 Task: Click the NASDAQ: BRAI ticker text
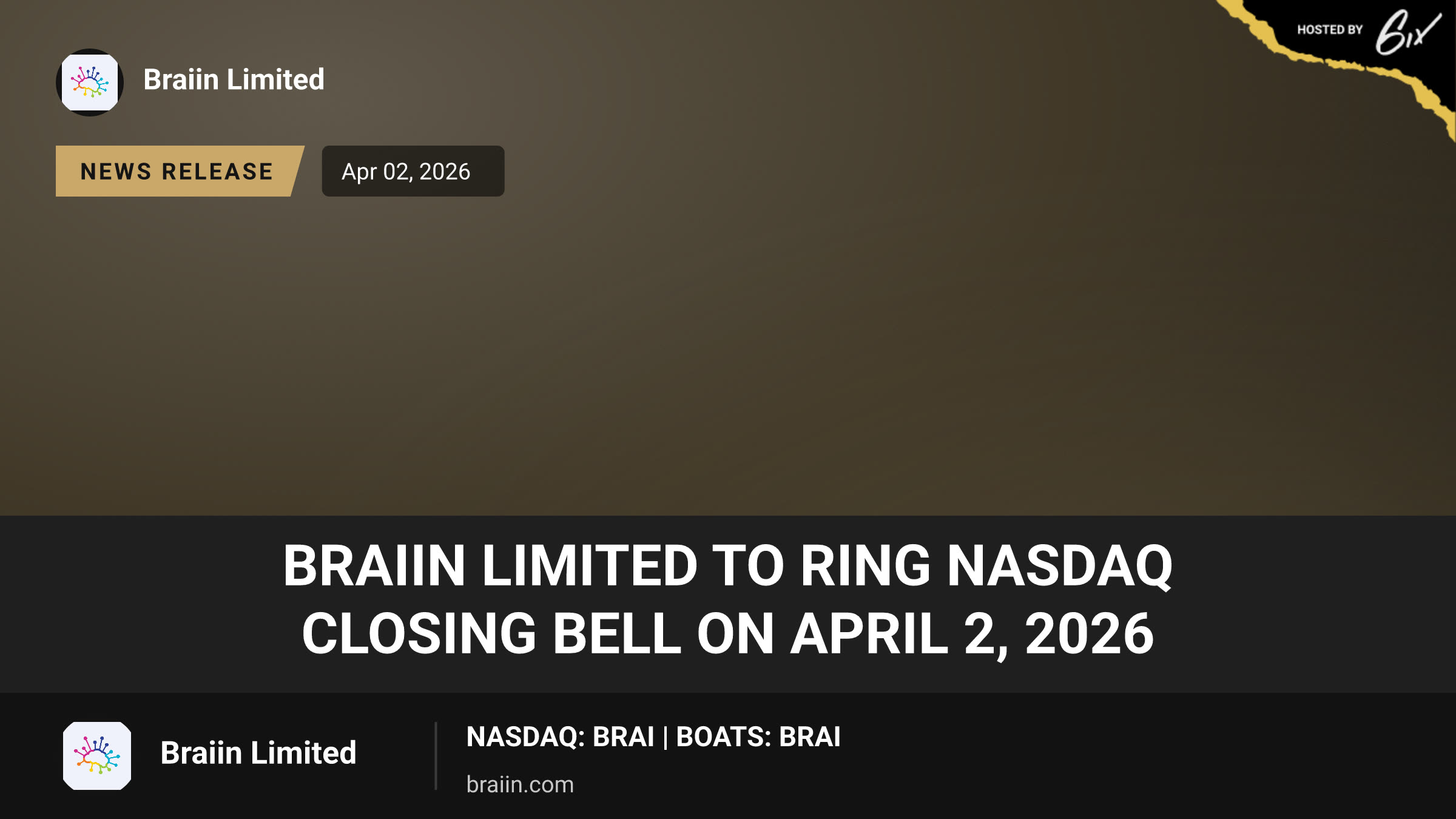(560, 737)
